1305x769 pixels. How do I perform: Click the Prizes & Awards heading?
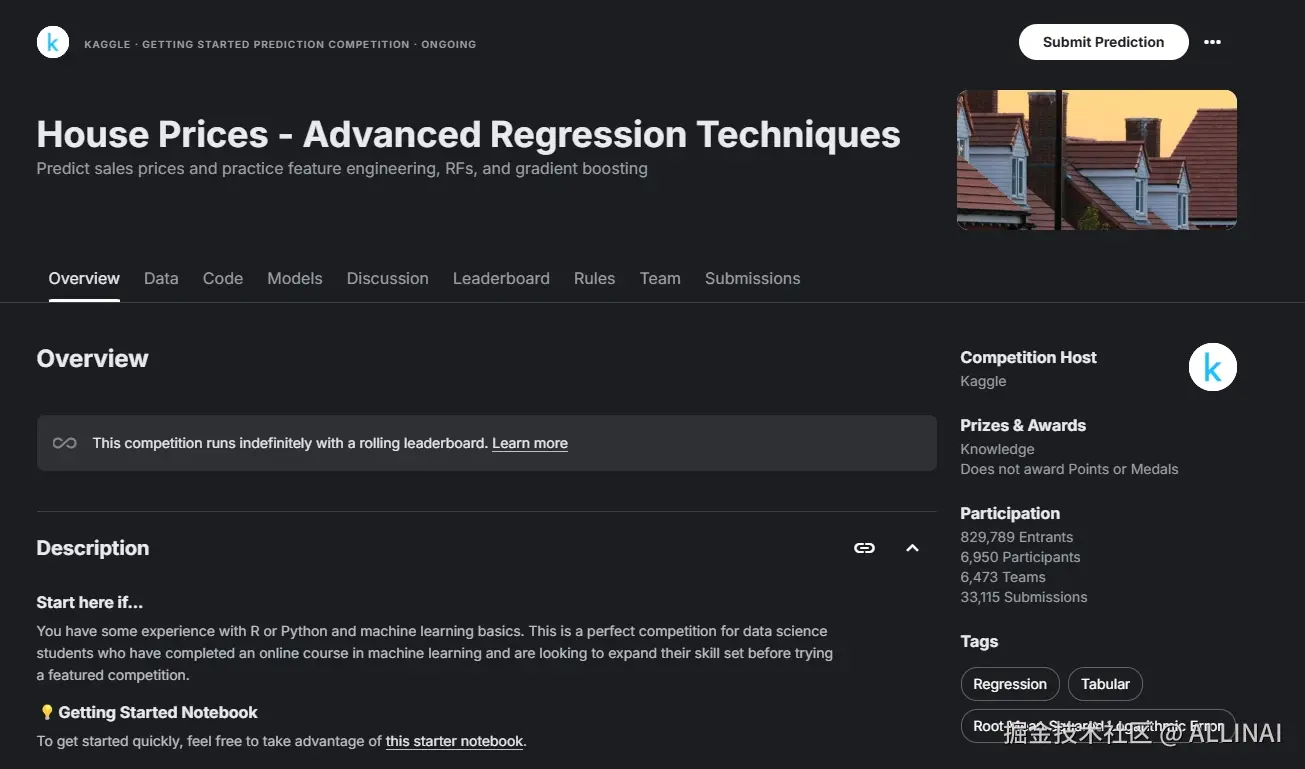tap(1023, 425)
